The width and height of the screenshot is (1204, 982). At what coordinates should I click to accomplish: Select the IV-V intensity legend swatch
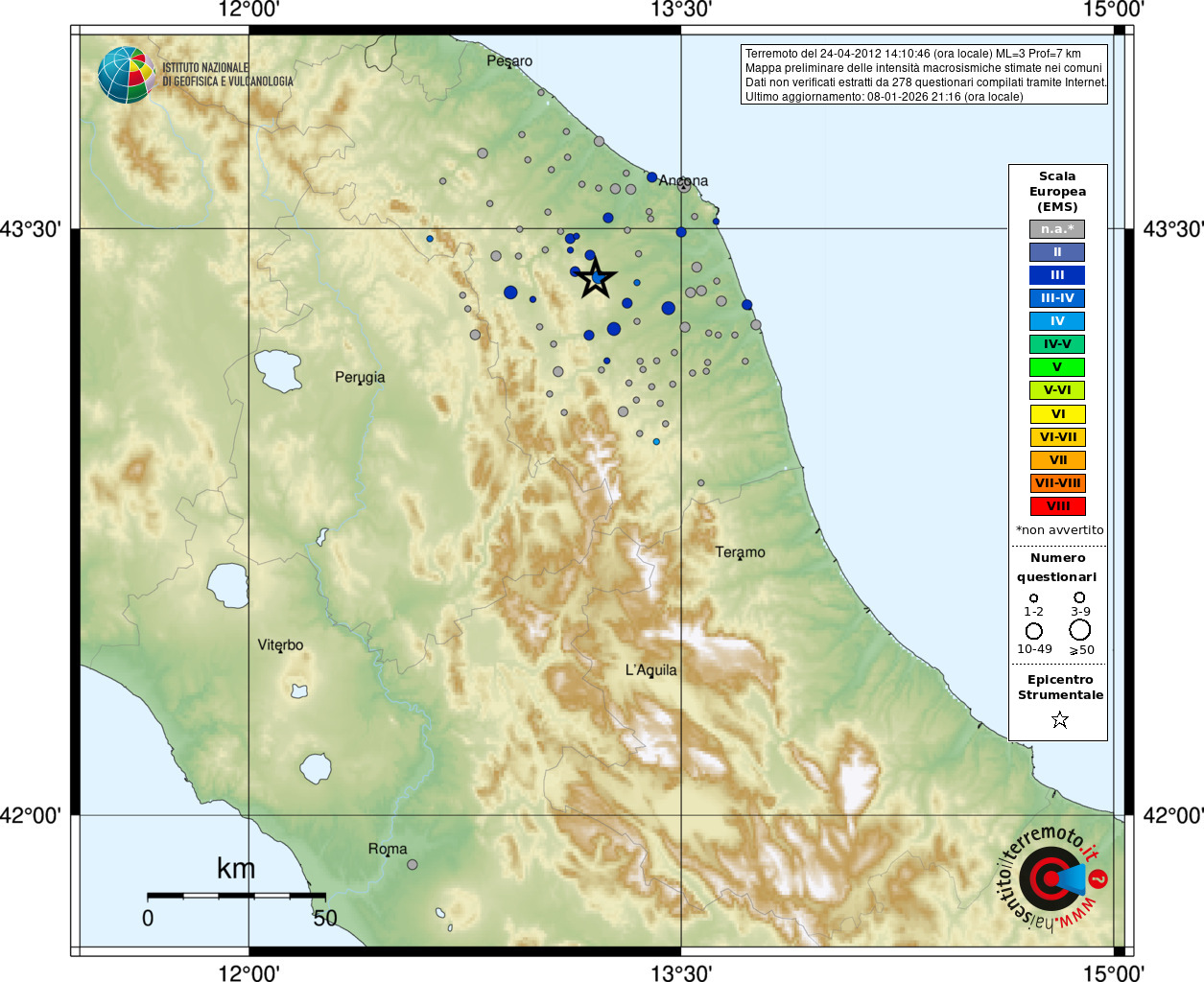(1057, 344)
